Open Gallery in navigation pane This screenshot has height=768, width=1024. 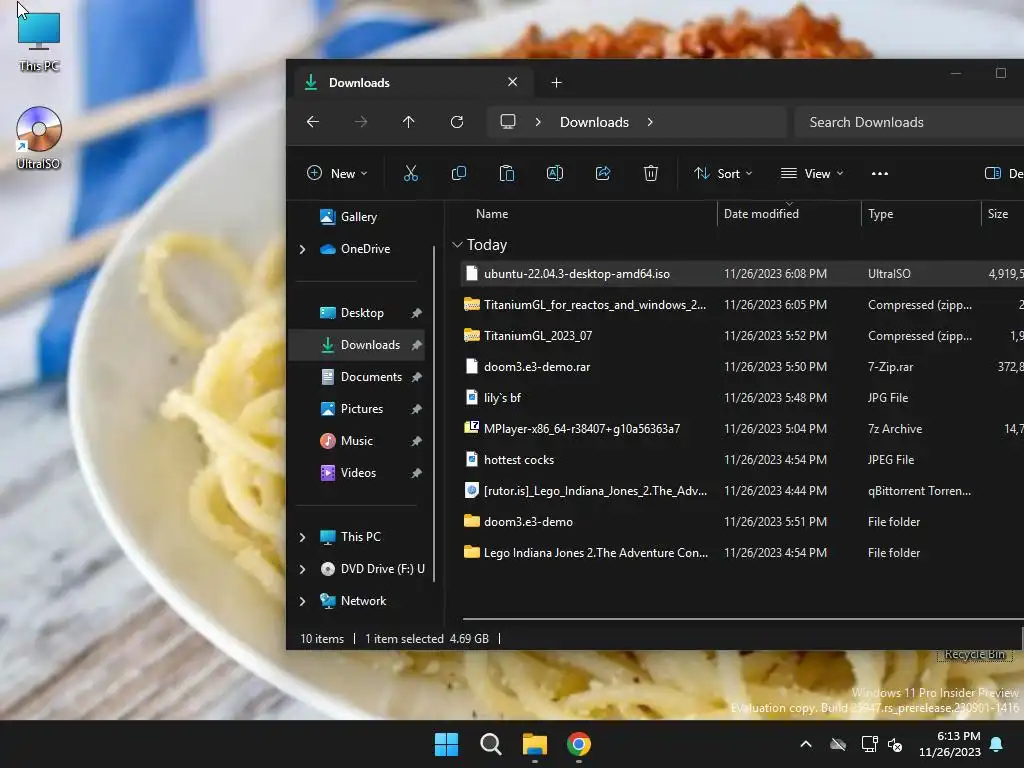(x=359, y=217)
